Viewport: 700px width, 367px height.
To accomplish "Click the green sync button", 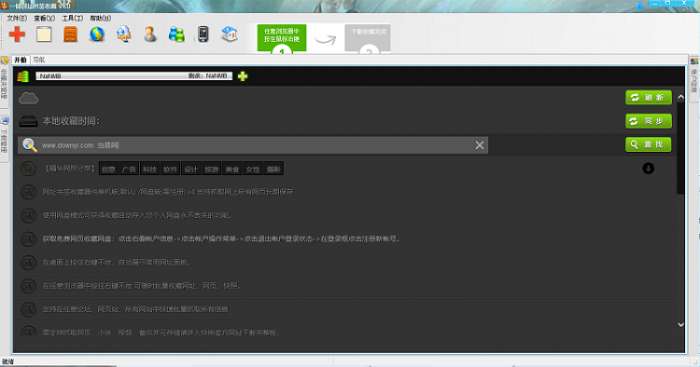I will pyautogui.click(x=649, y=121).
